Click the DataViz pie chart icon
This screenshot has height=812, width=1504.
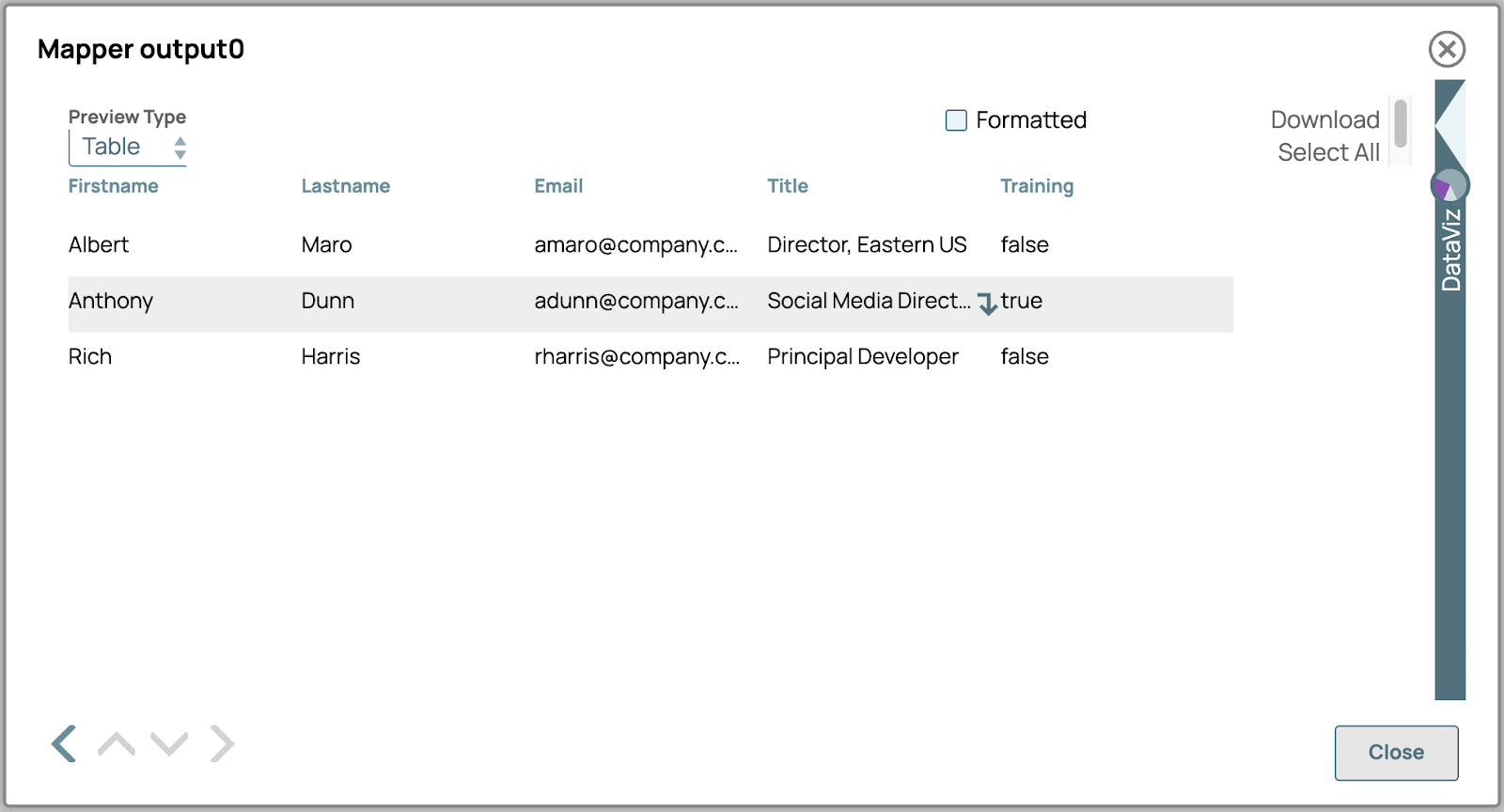[1449, 185]
